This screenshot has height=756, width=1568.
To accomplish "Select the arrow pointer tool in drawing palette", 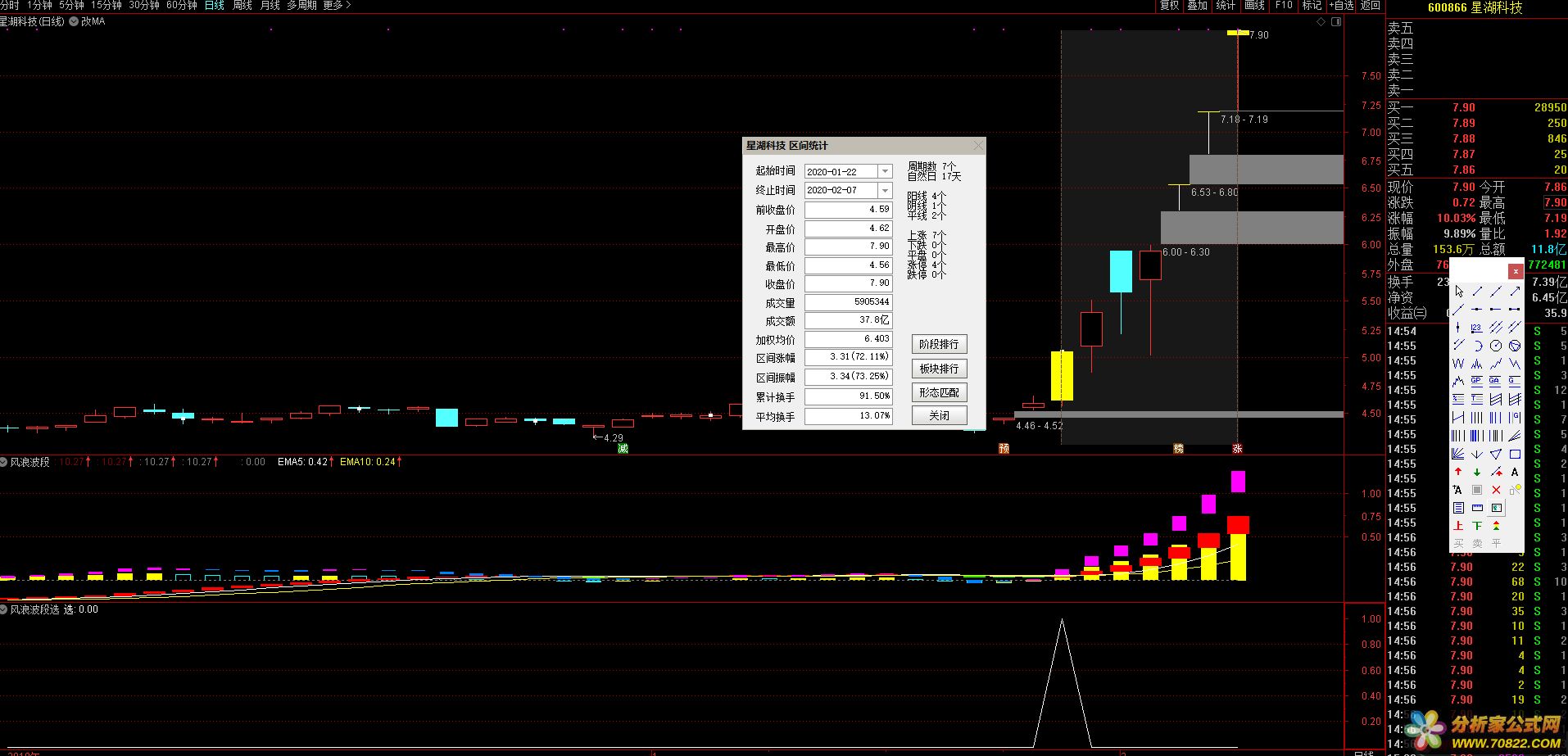I will pos(1459,292).
